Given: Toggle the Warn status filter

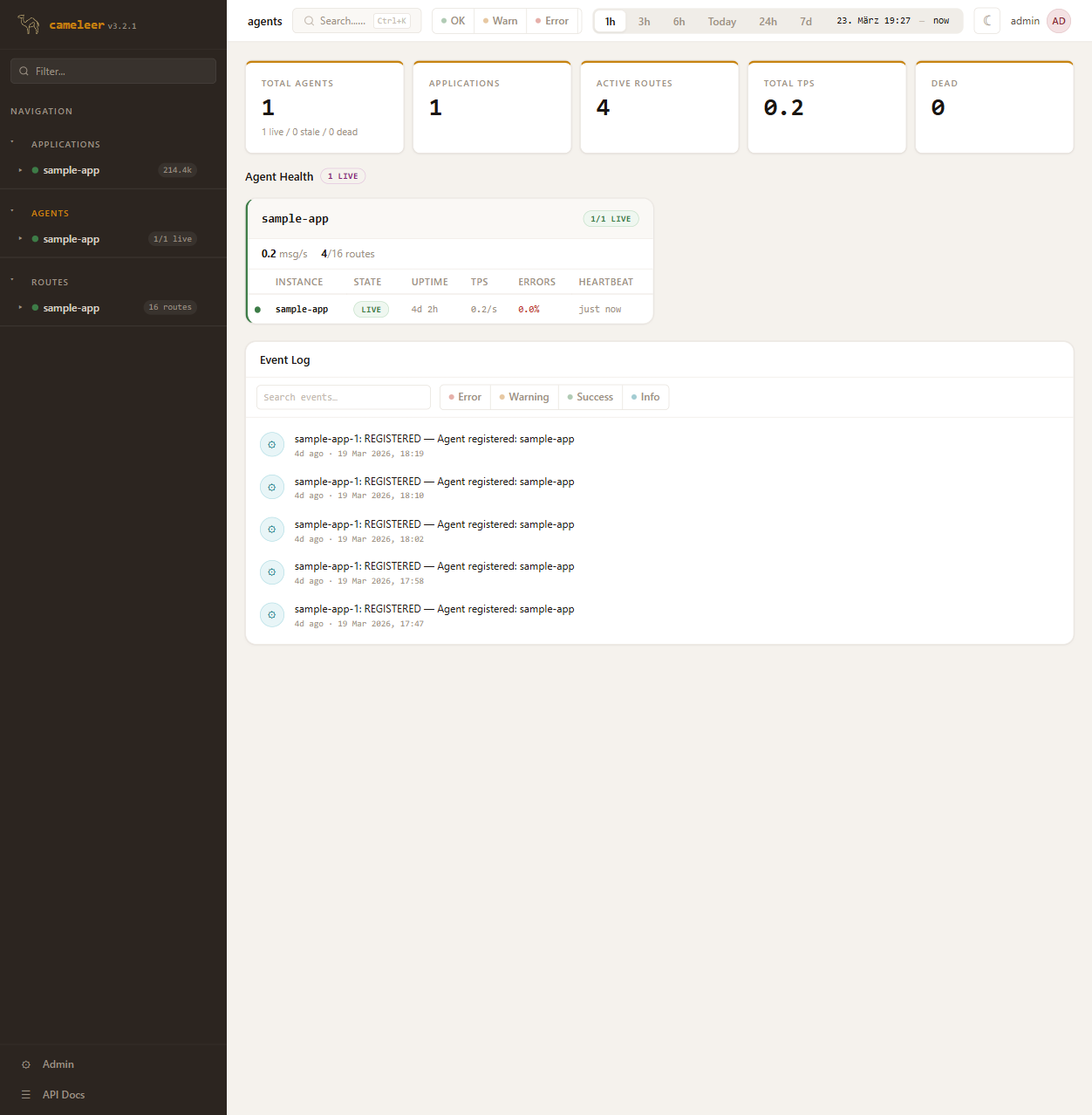Looking at the screenshot, I should [501, 21].
